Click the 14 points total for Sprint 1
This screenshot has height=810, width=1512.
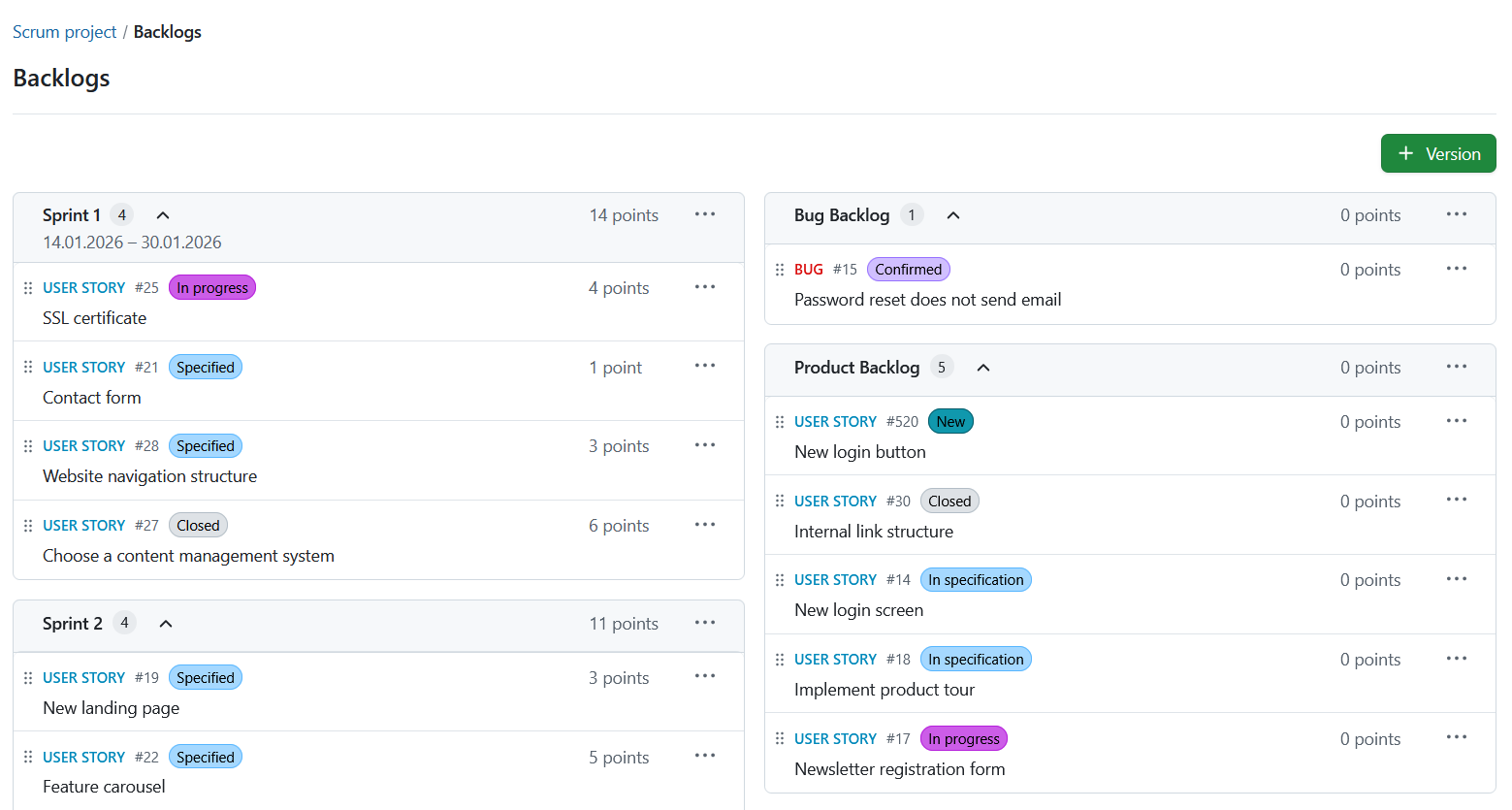[x=624, y=214]
